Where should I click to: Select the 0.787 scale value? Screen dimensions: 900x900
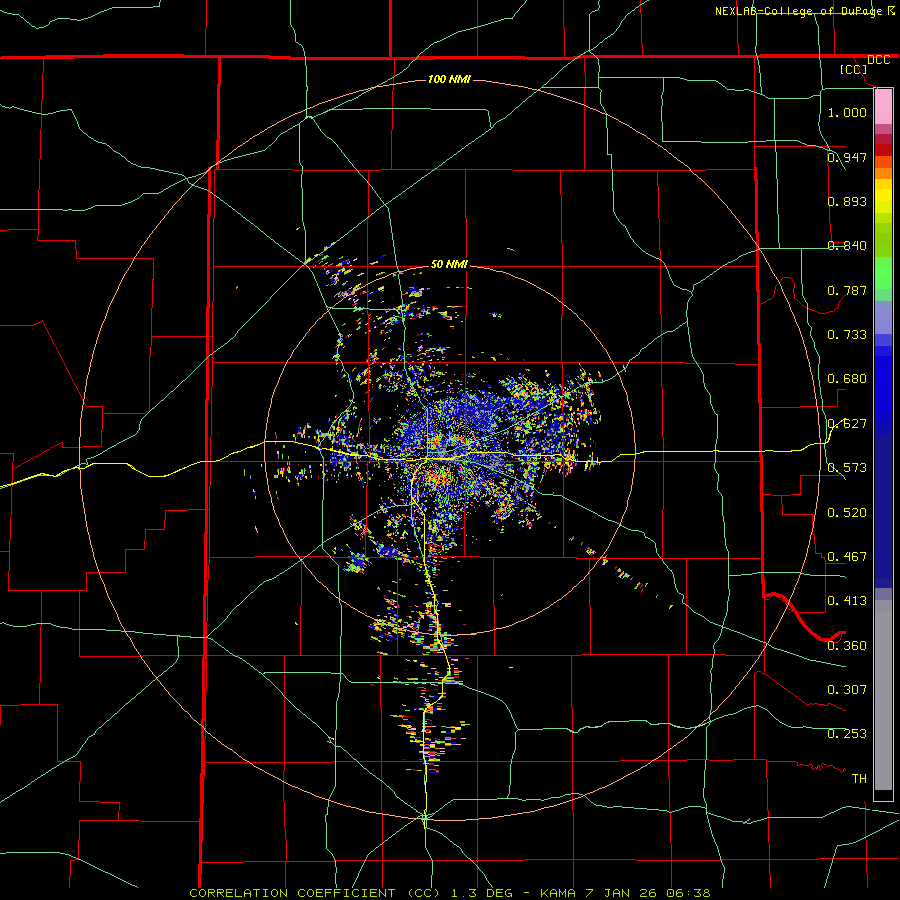click(x=847, y=290)
